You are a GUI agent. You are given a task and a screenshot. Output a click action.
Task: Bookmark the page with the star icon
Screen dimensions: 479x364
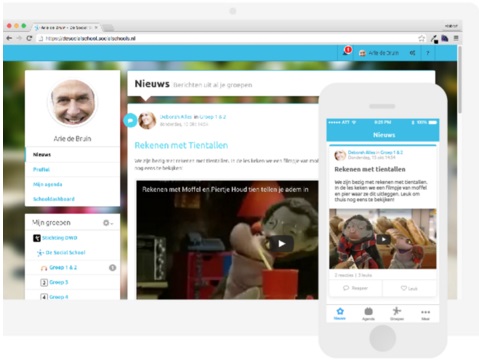click(421, 39)
